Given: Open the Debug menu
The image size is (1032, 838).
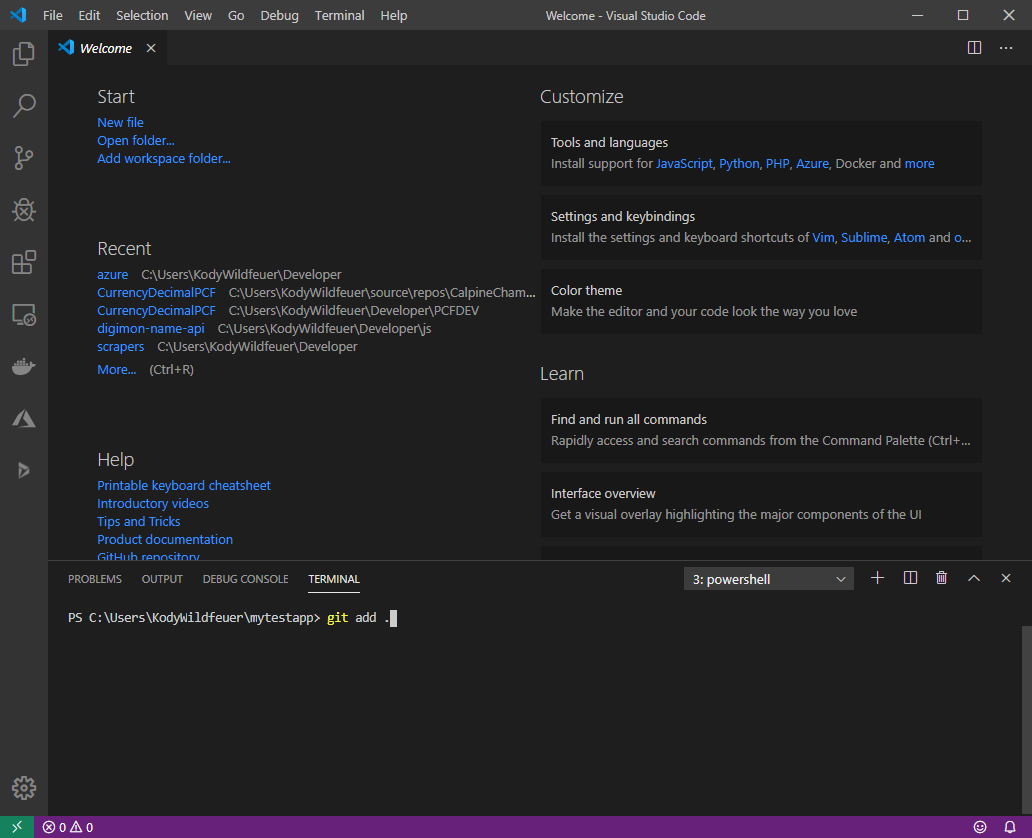Looking at the screenshot, I should [x=279, y=15].
